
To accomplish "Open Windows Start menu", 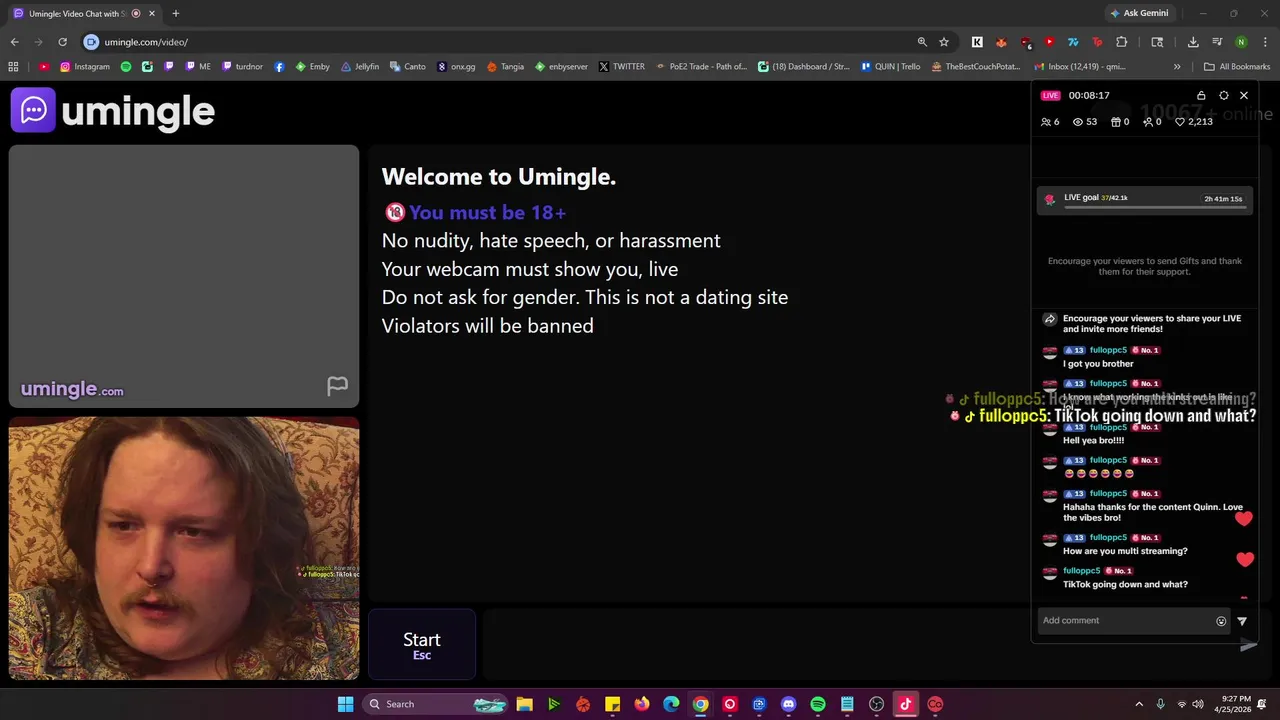I will [x=345, y=704].
